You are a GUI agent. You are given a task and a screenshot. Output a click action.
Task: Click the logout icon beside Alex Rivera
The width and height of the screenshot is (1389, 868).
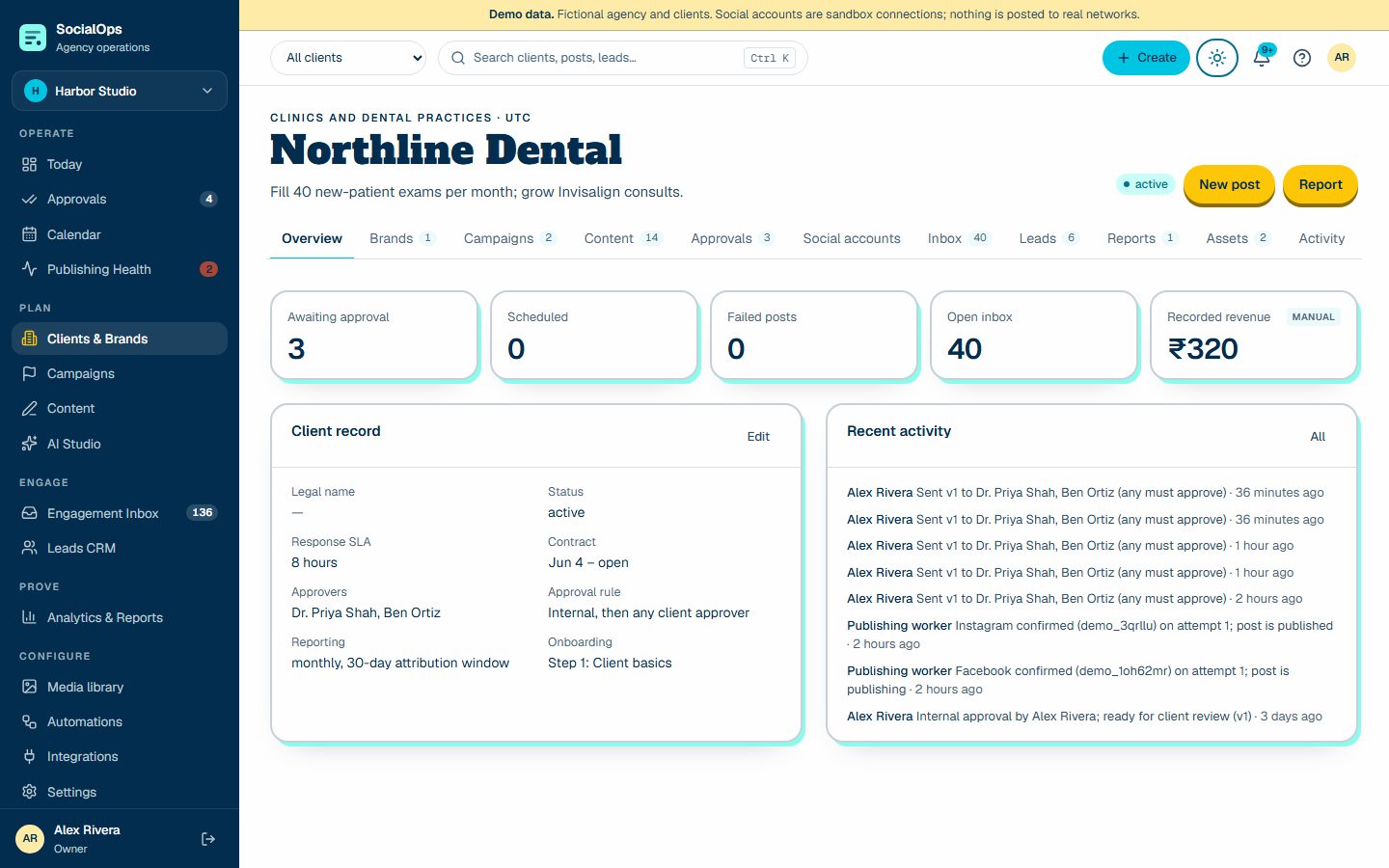point(208,839)
